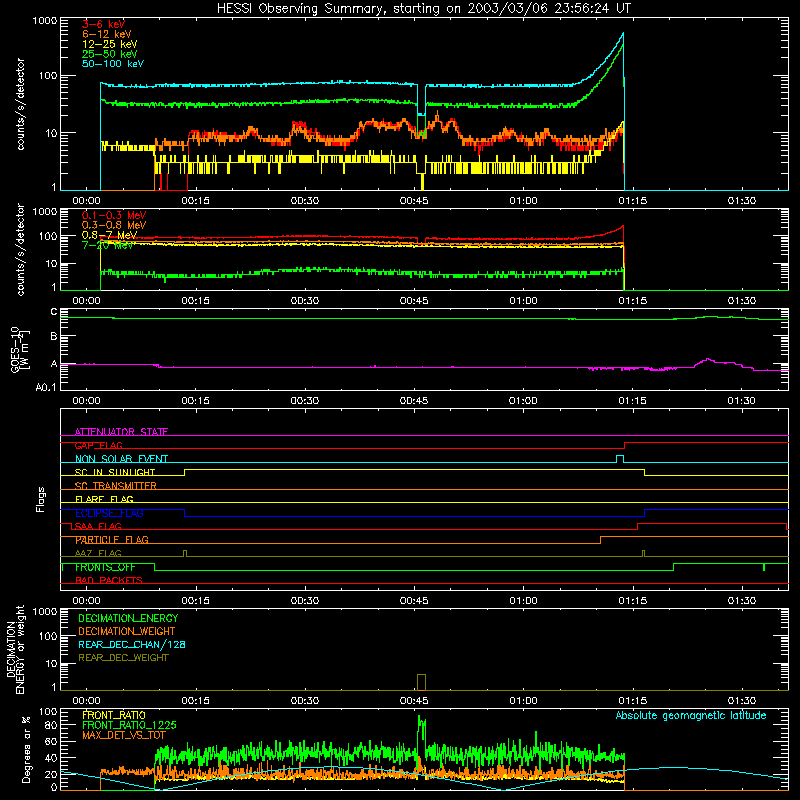Click the '01:15' tick label under top panel
Screen dimensions: 800x800
(633, 201)
